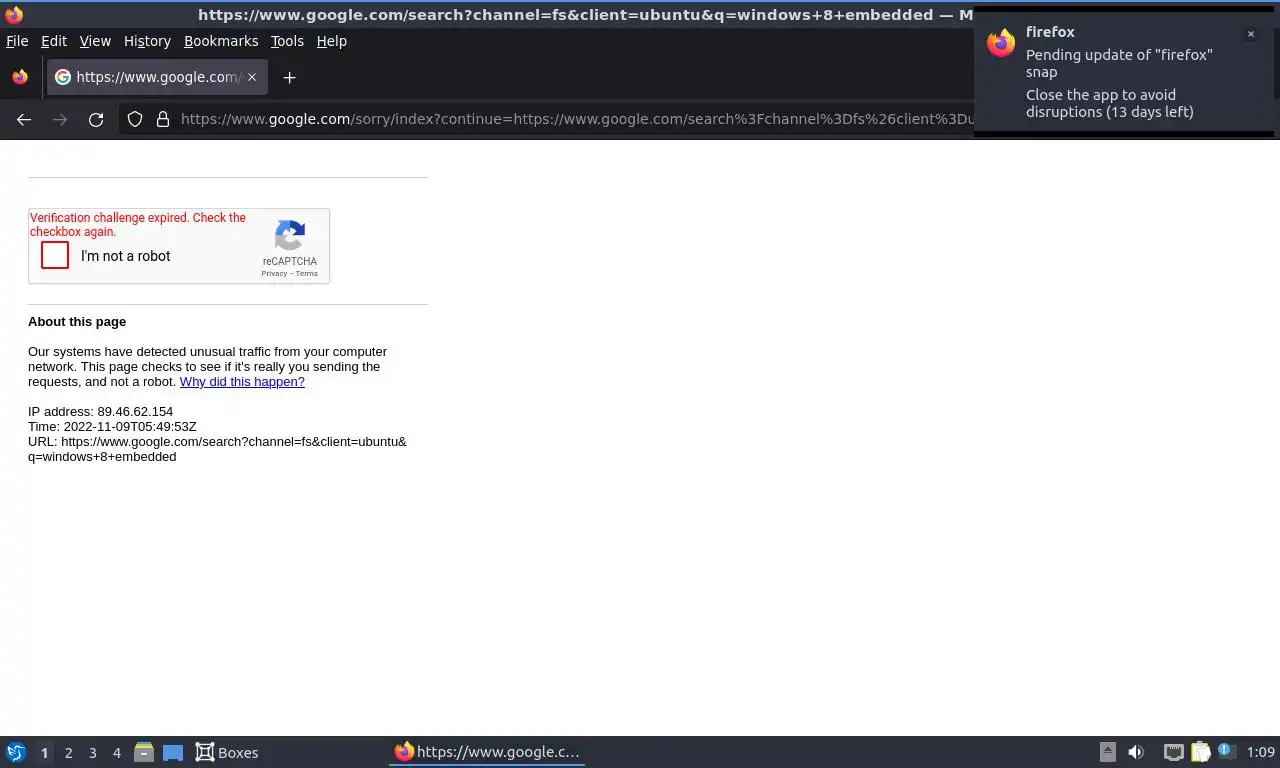
Task: Click the removable media eject tray icon
Action: pos(1107,752)
